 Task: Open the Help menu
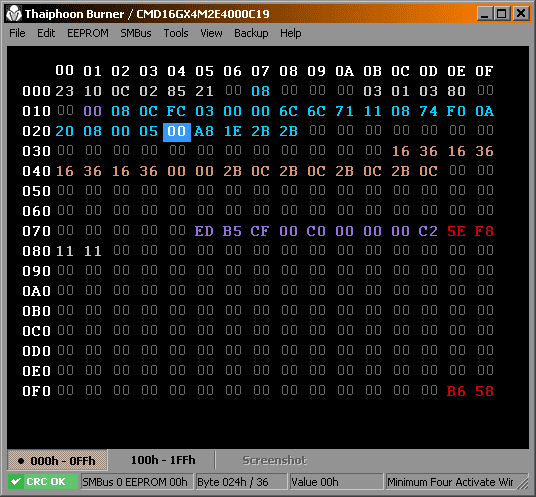291,33
